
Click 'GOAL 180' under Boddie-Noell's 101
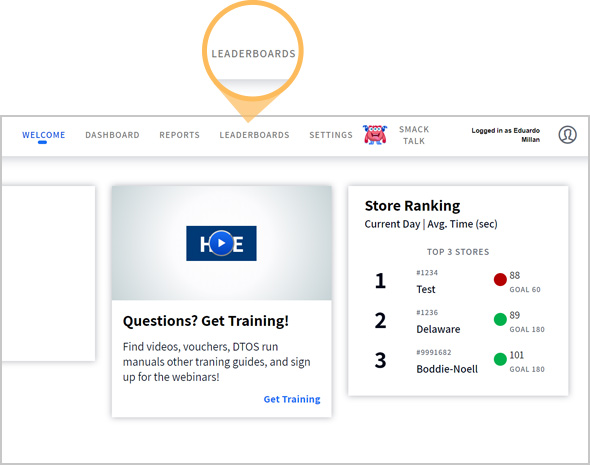point(527,369)
